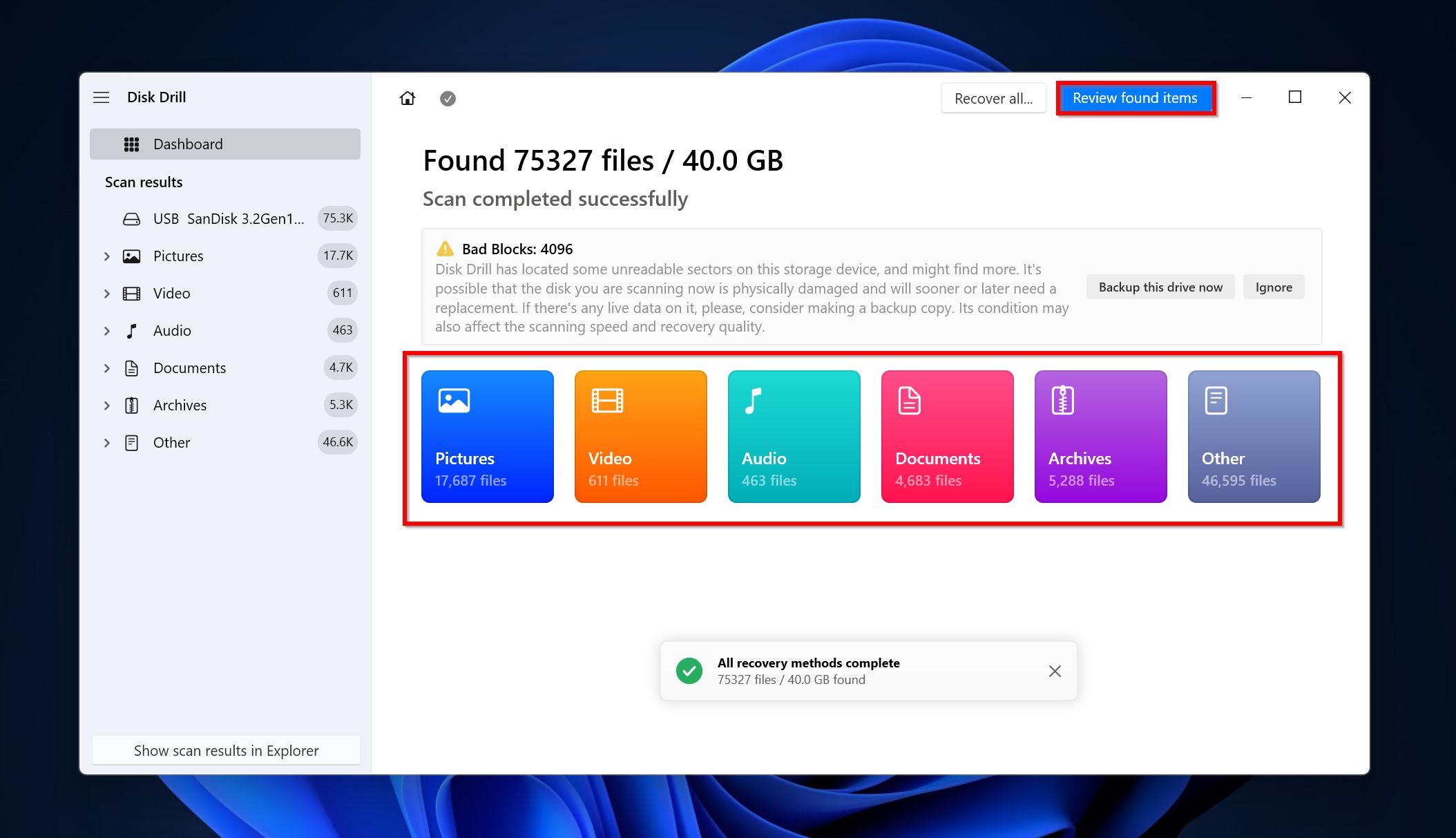
Task: Click Backup this drive now
Action: [1160, 287]
